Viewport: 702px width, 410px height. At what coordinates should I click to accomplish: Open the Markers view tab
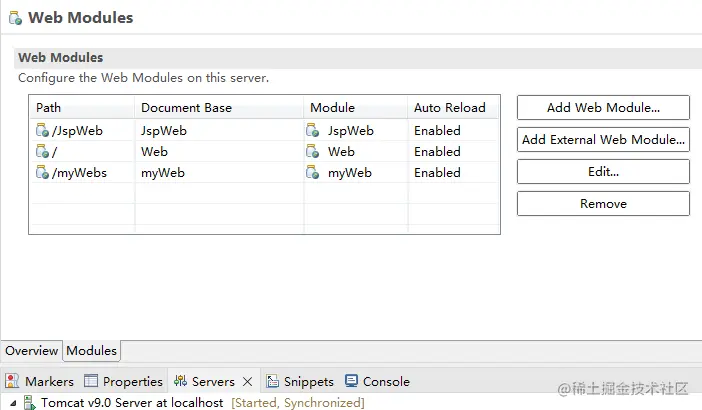coord(40,381)
